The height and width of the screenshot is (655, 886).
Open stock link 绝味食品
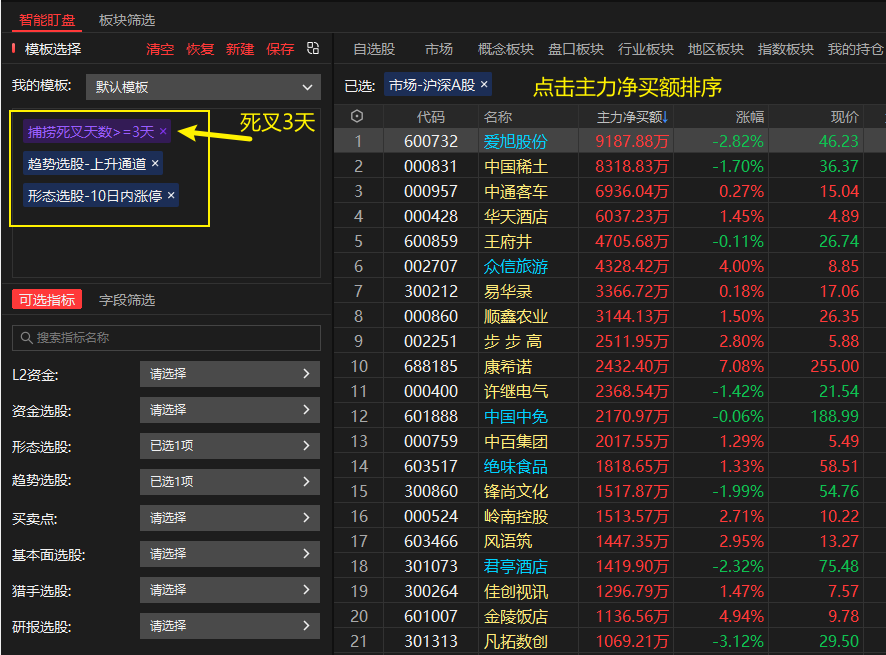(515, 466)
